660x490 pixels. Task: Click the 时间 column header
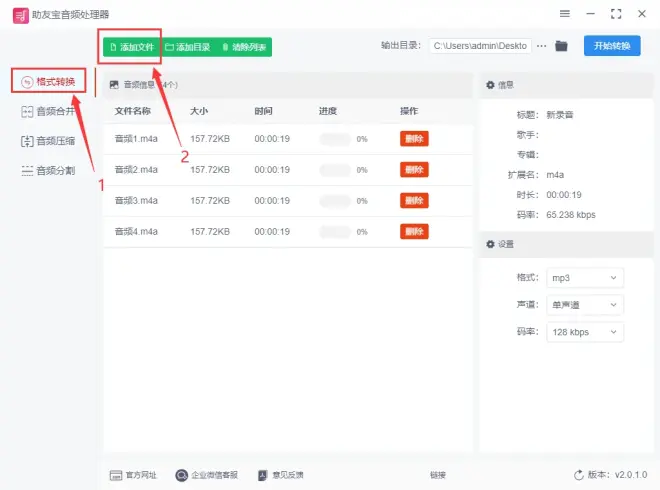(x=263, y=111)
